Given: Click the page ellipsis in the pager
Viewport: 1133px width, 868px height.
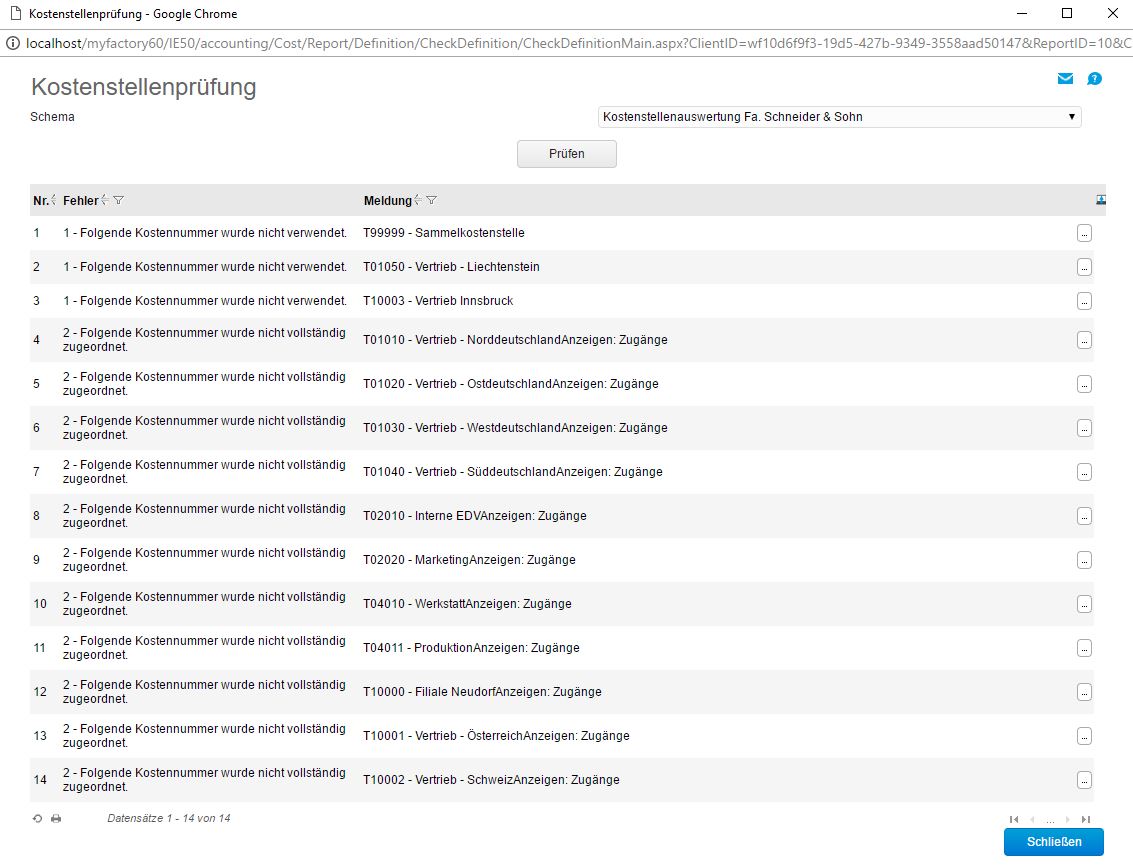Looking at the screenshot, I should click(1050, 820).
